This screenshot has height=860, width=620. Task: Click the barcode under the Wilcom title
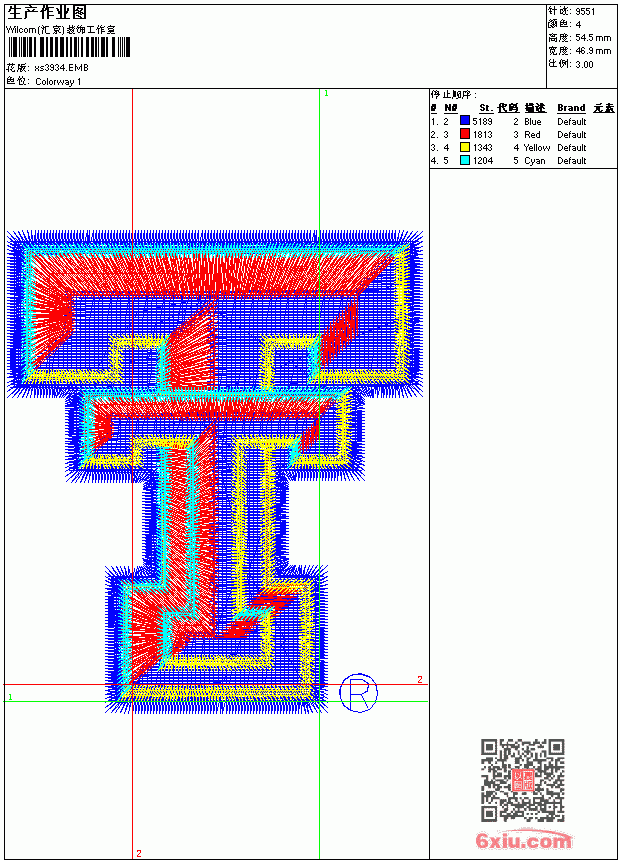[69, 47]
